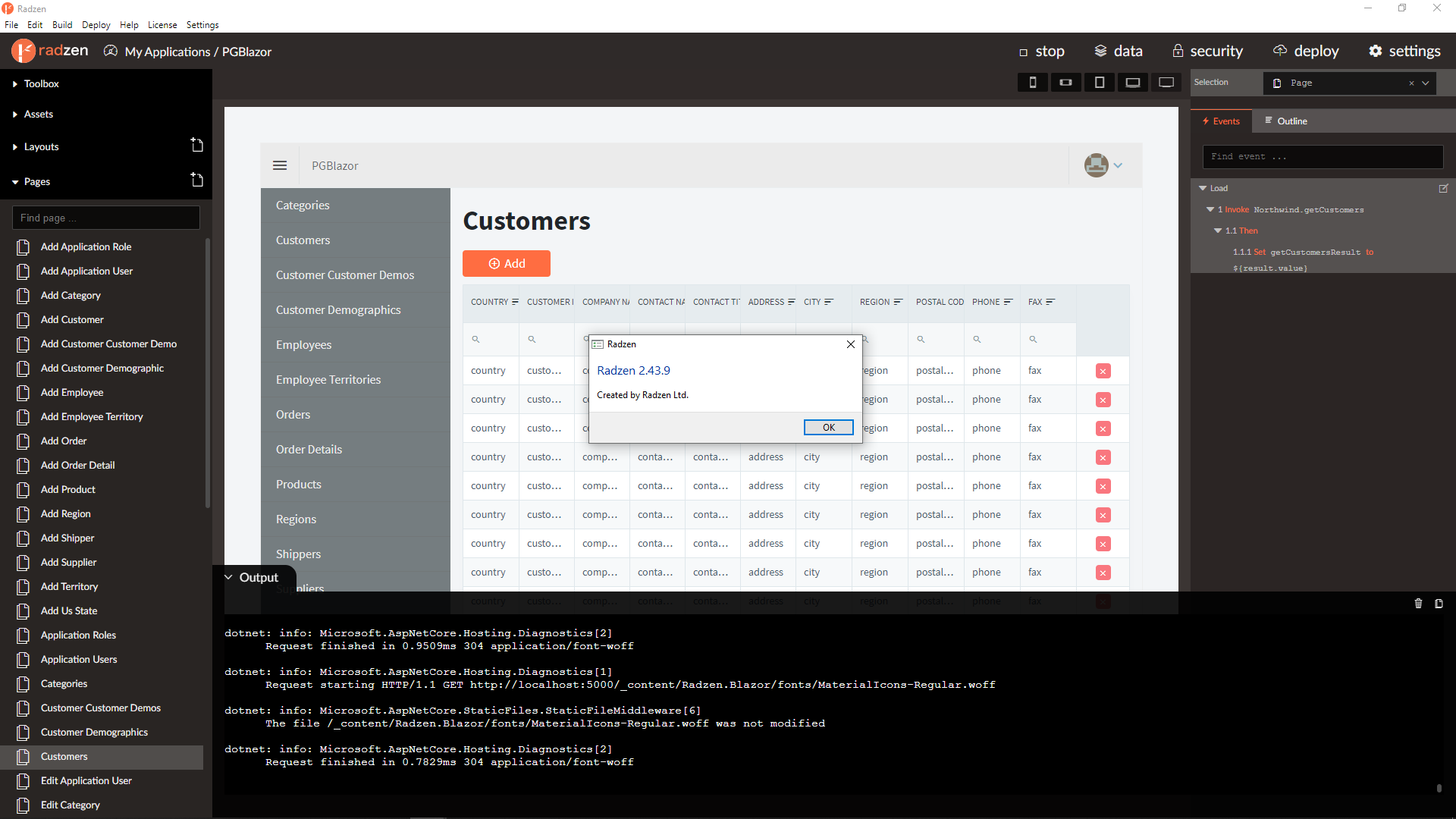
Task: Select tablet landscape preview icon
Action: point(1132,82)
